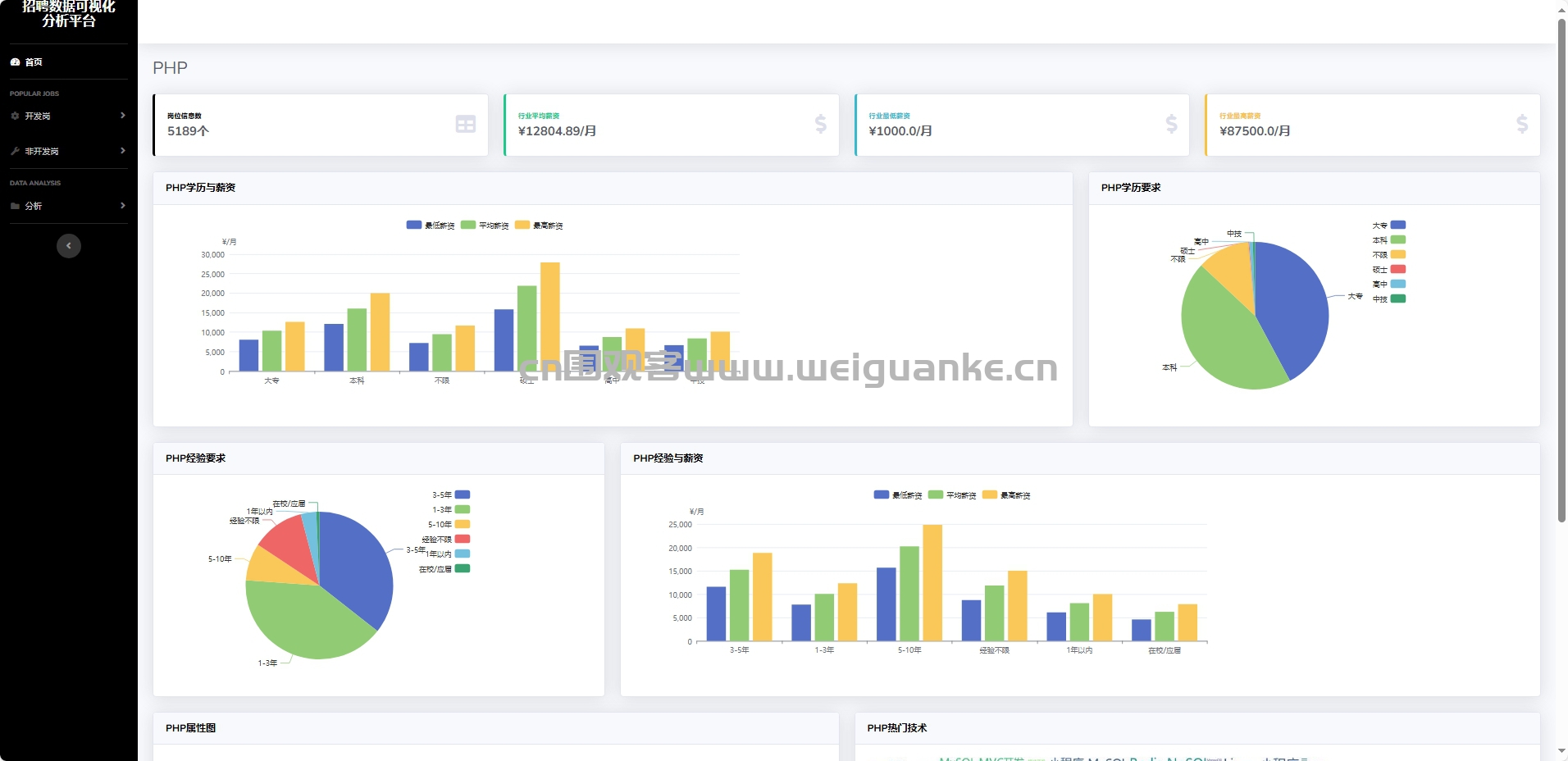Click the table icon in 岗位信息数 card

tap(466, 124)
